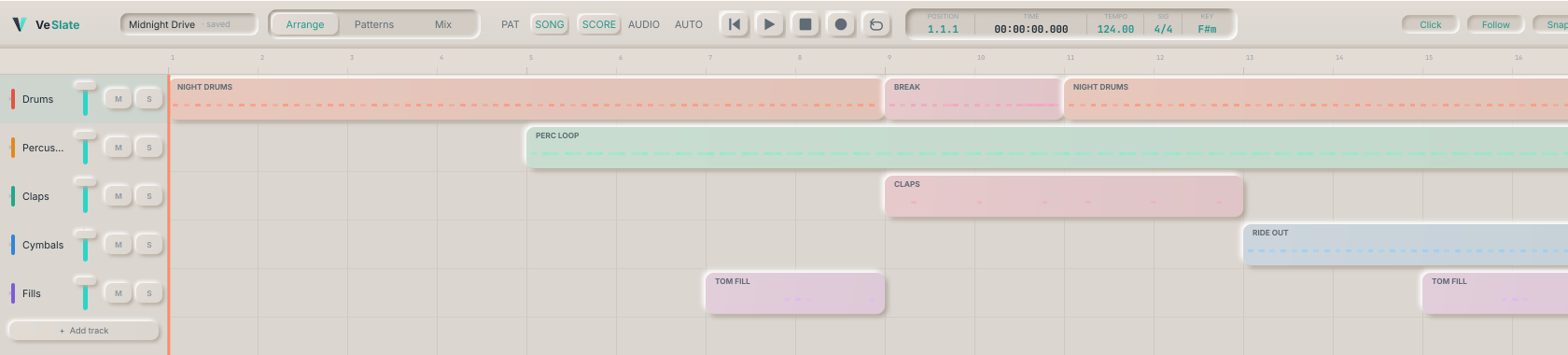The width and height of the screenshot is (1568, 355).
Task: Click the position readout 1.1.1
Action: [943, 29]
